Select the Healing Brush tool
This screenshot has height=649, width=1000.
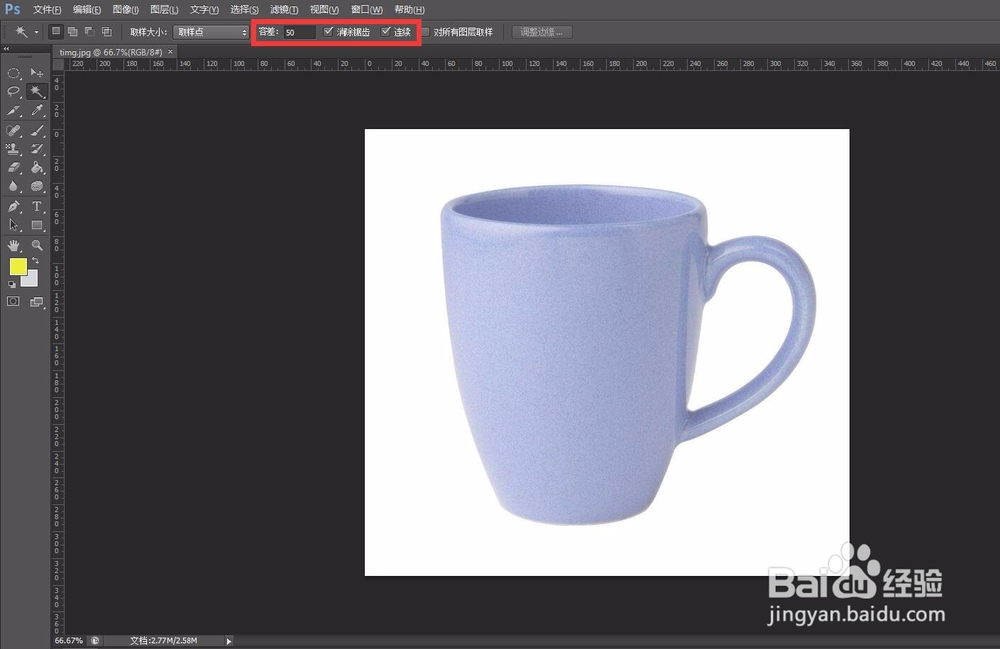[x=13, y=131]
